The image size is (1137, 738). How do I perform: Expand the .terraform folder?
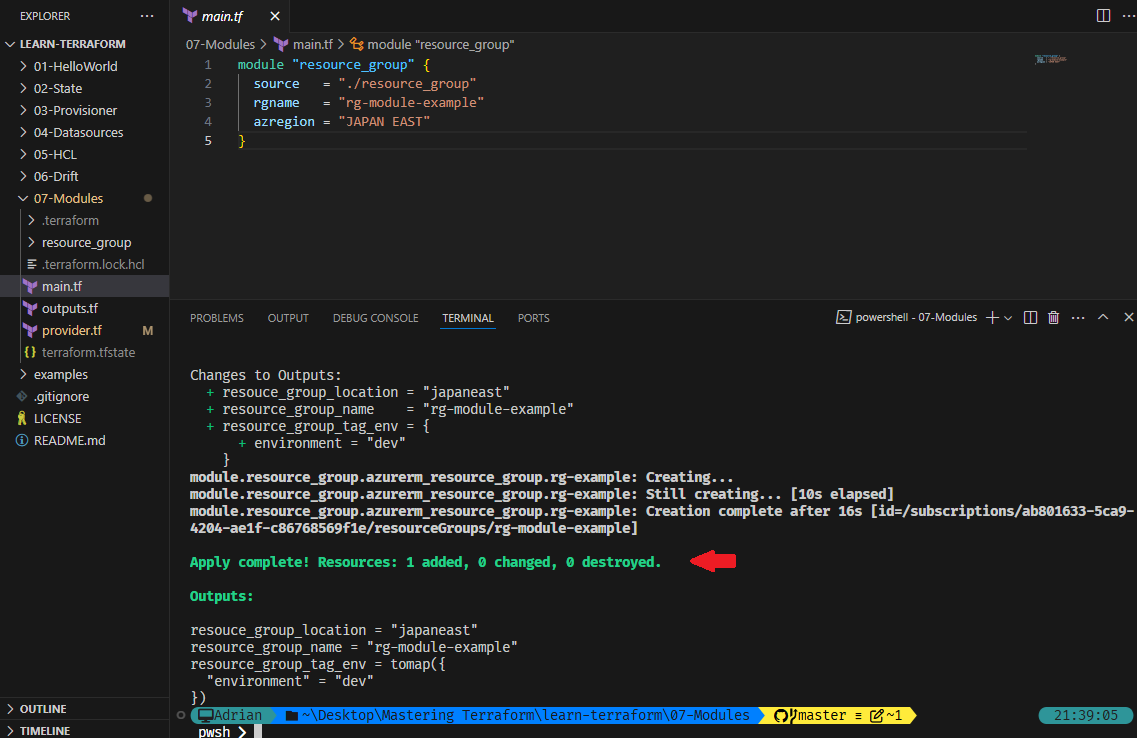tap(84, 220)
